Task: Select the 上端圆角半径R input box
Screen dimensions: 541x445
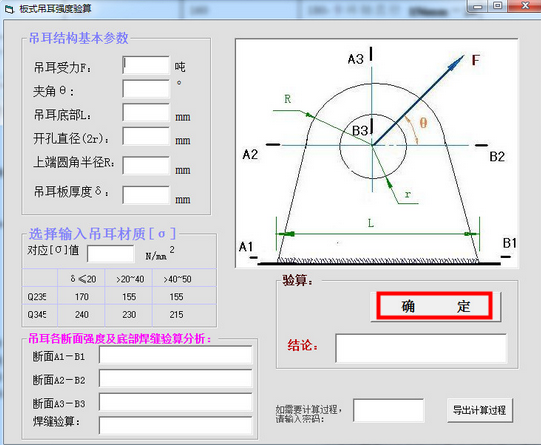Action: coord(146,165)
